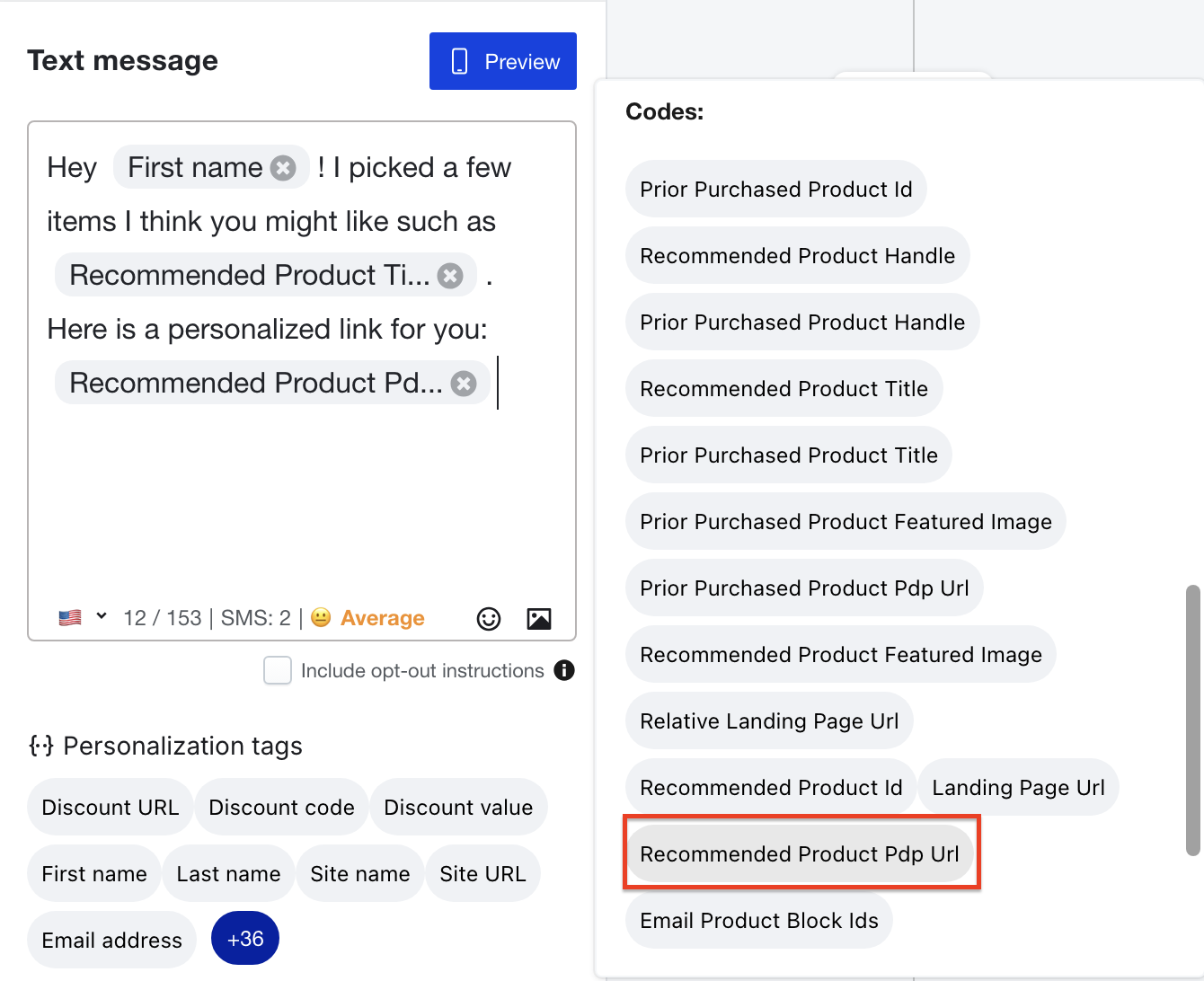Click the codes list scrollbar
Viewport: 1204px width, 981px height.
tap(1193, 719)
